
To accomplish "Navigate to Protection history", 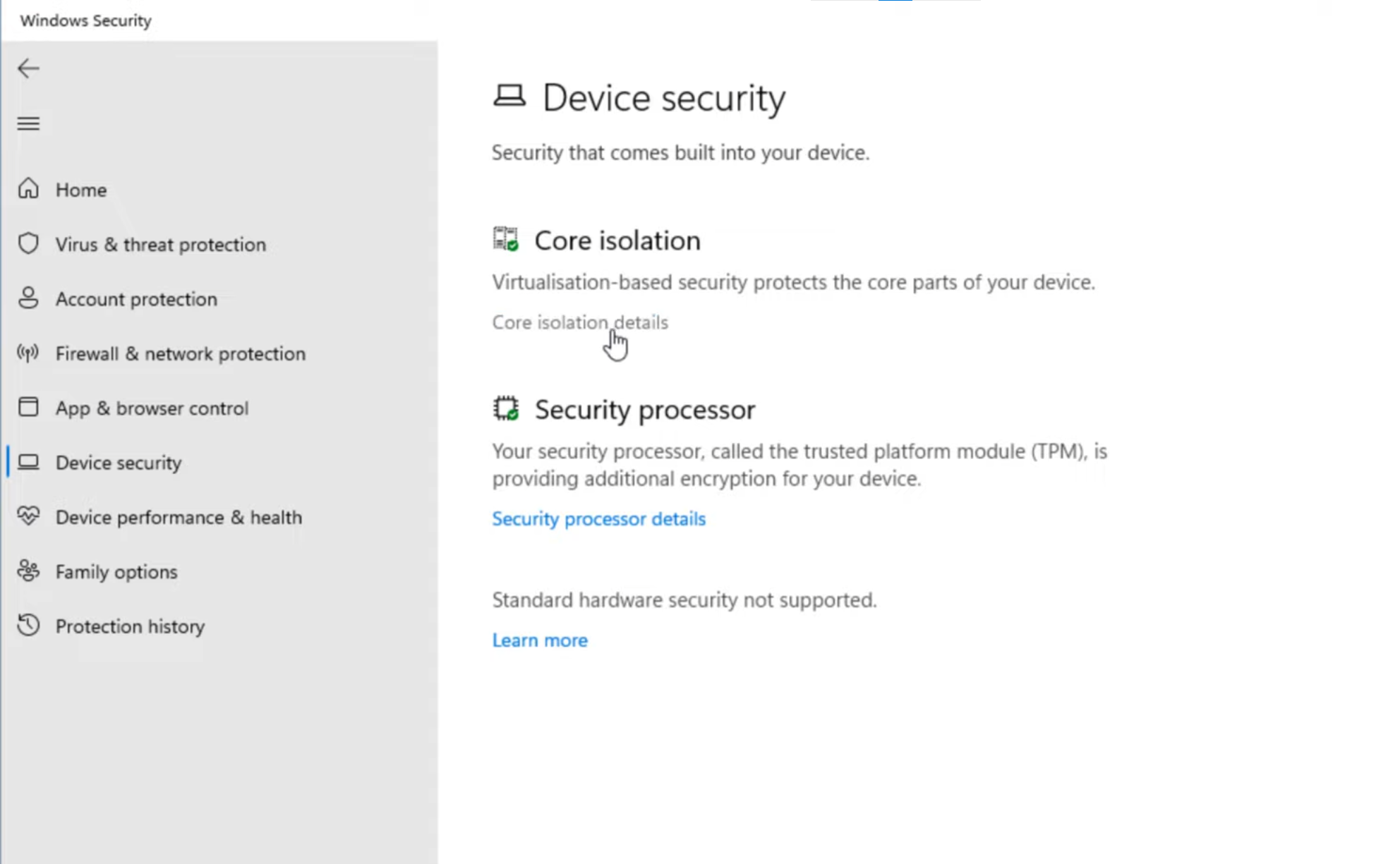I will 130,626.
